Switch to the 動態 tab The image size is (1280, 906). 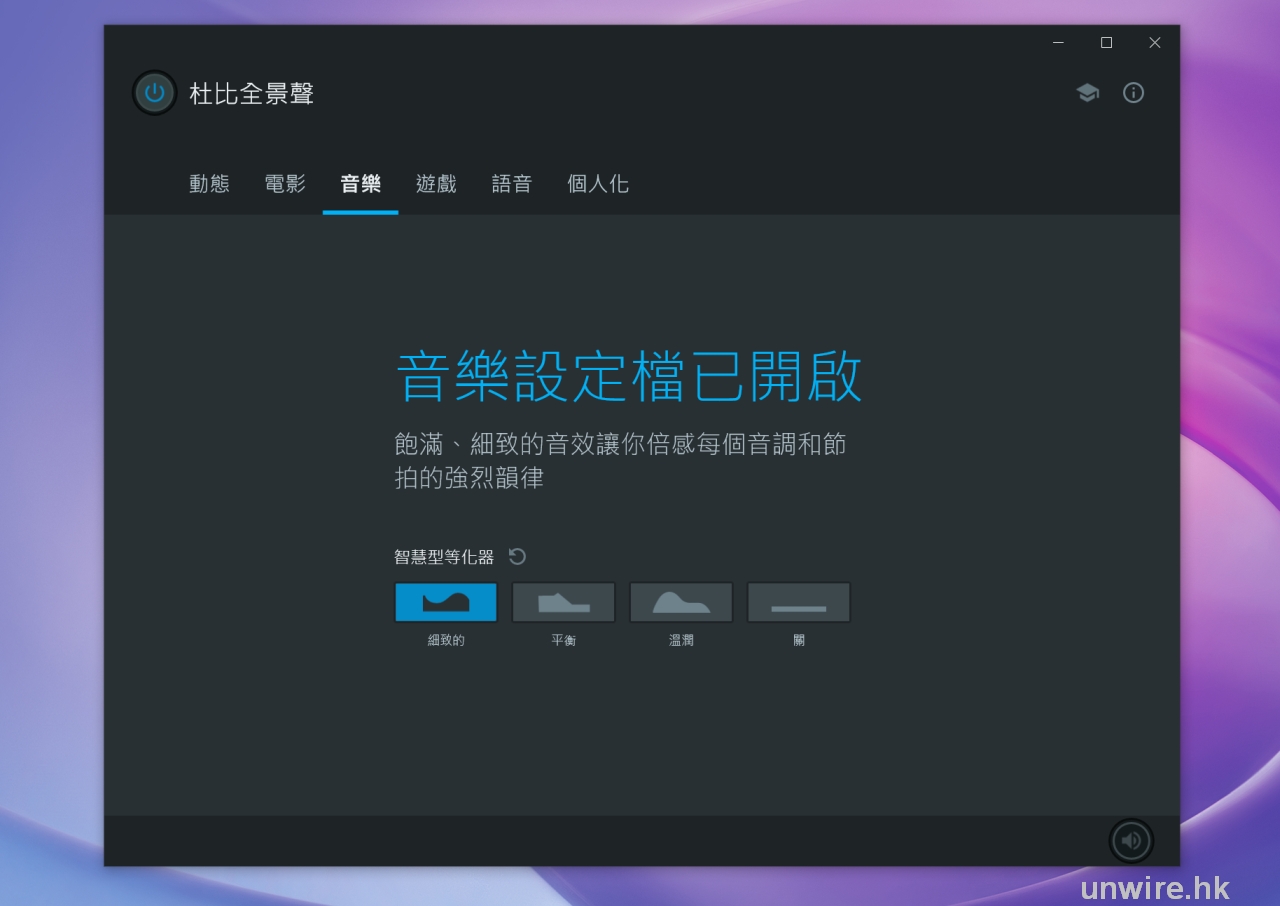(x=209, y=184)
